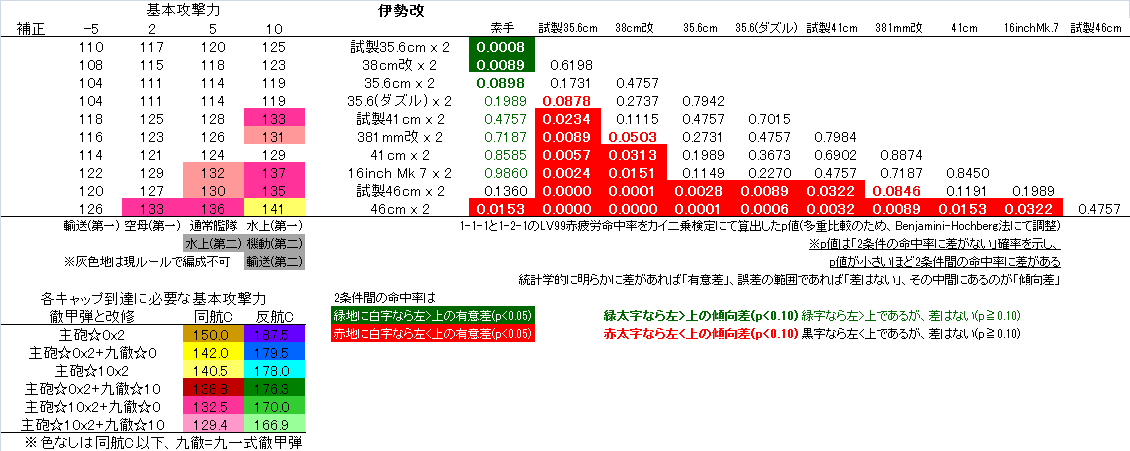
Task: Click the light green 166.9 cell
Action: click(x=272, y=424)
